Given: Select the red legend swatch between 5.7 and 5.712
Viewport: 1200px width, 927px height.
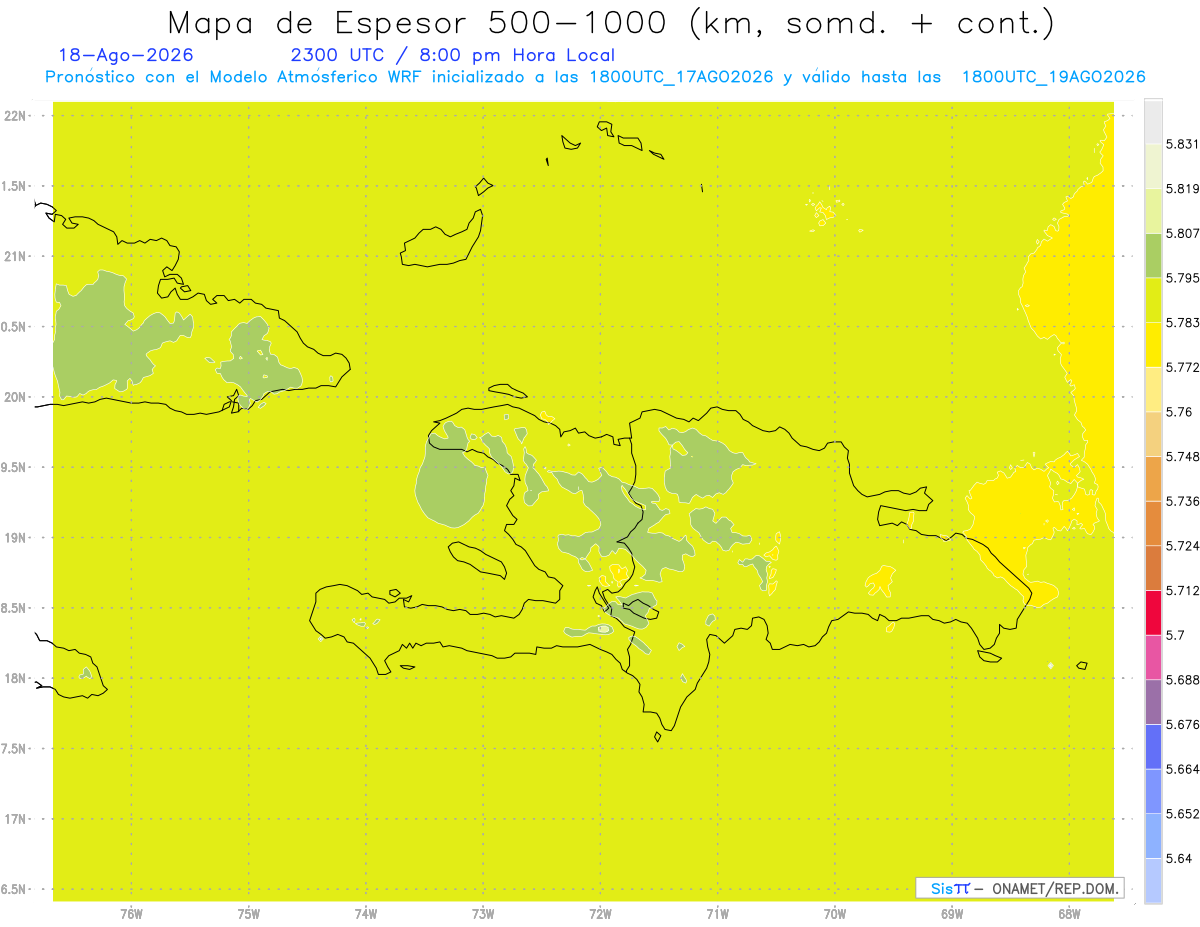Looking at the screenshot, I should [x=1153, y=612].
